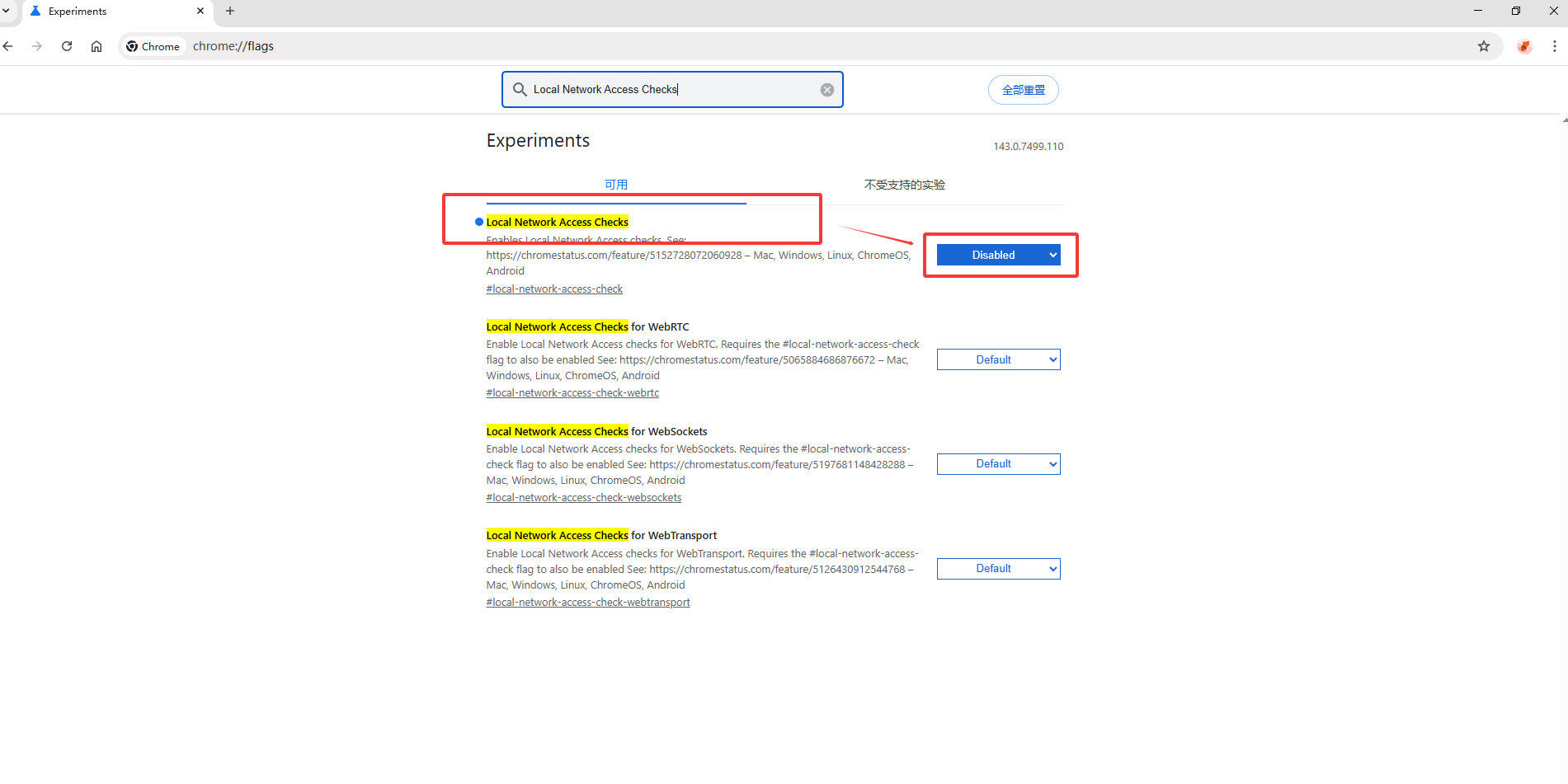Open the Default dropdown for WebTransport checks

click(998, 569)
